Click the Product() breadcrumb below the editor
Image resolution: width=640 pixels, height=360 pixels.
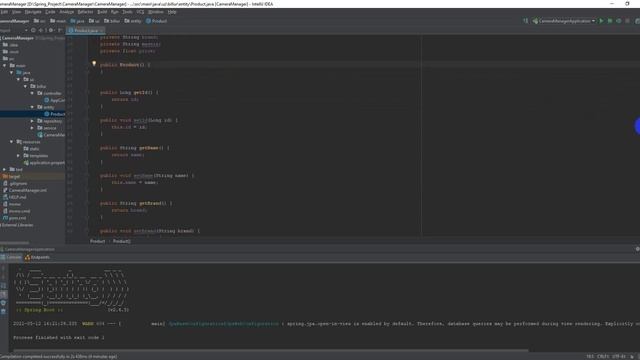122,241
